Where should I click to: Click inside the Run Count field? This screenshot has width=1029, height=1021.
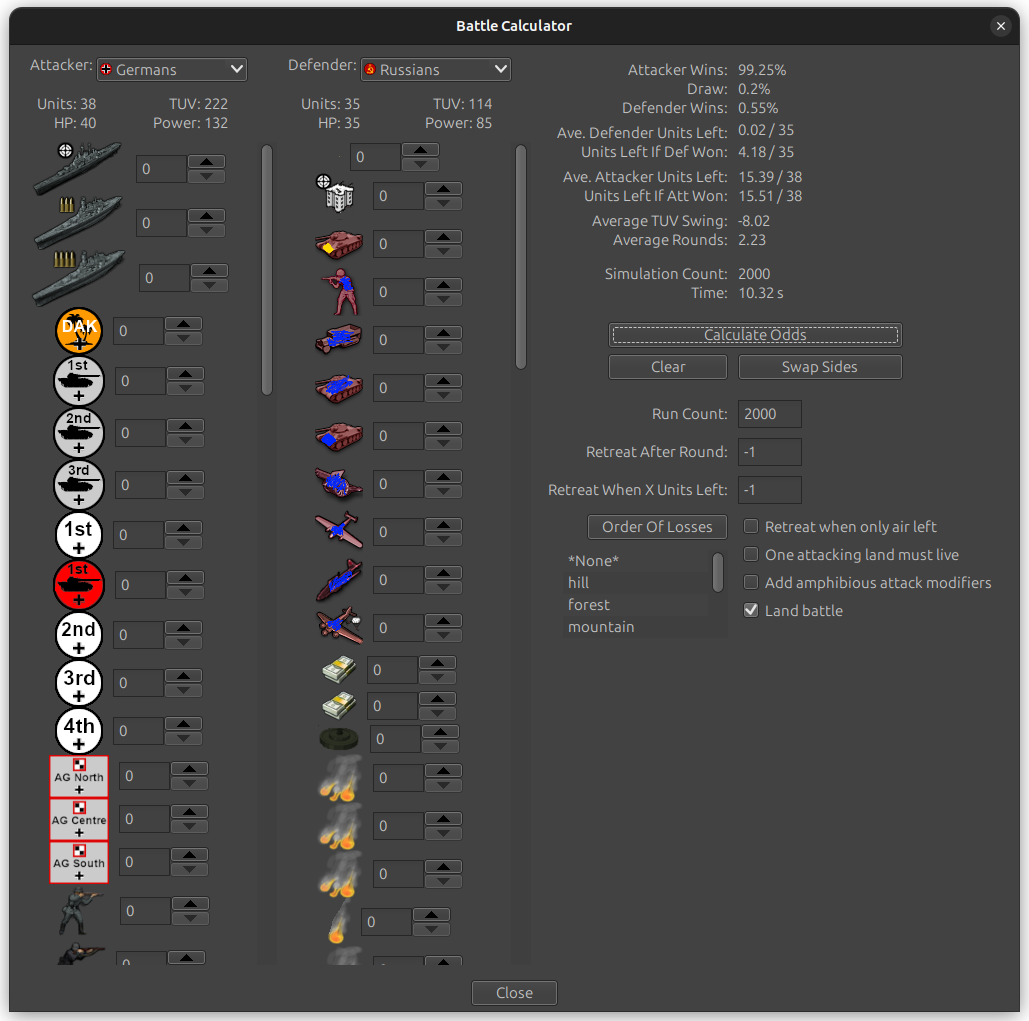click(769, 413)
